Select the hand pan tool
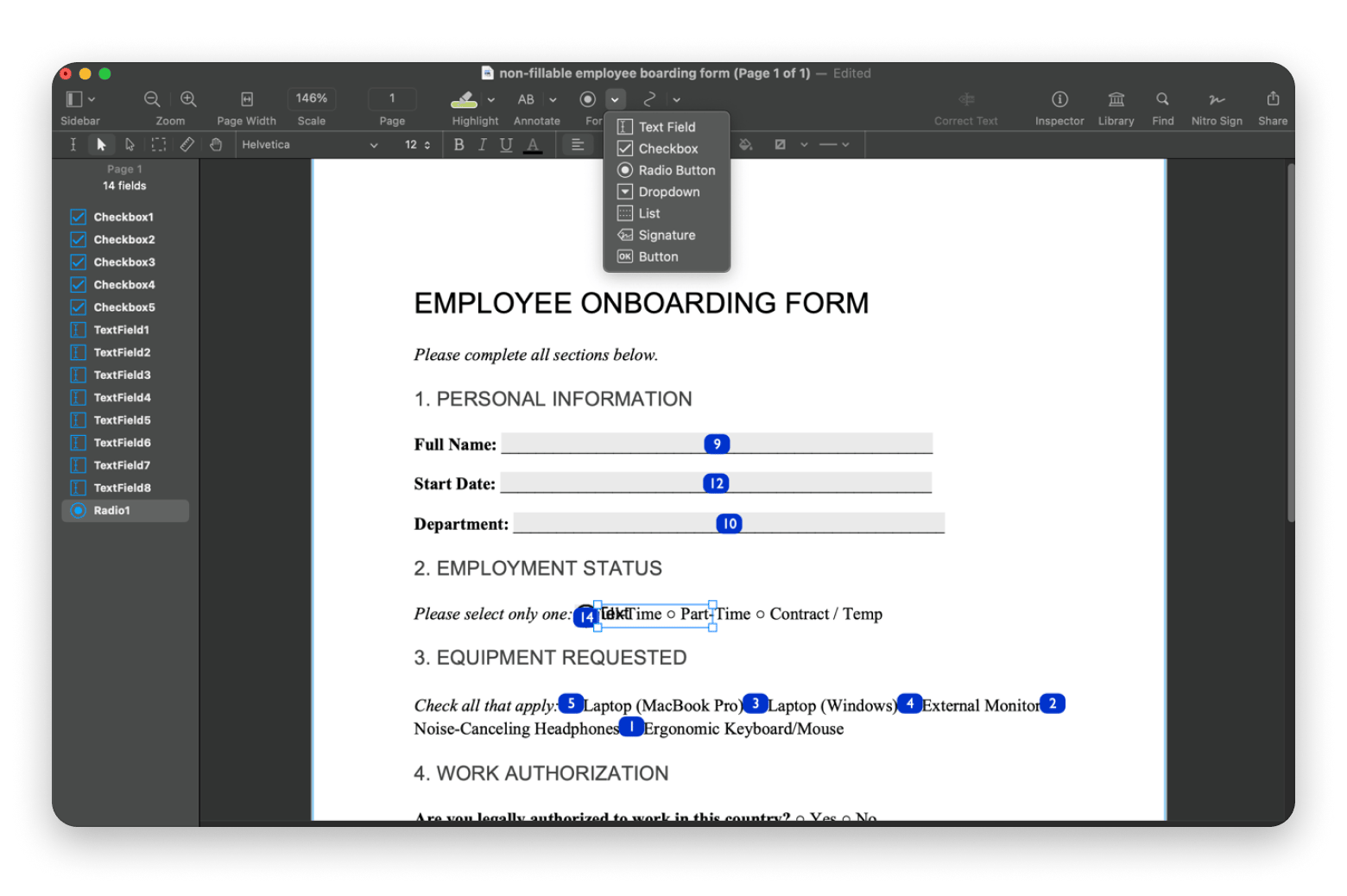1347x896 pixels. pos(216,144)
